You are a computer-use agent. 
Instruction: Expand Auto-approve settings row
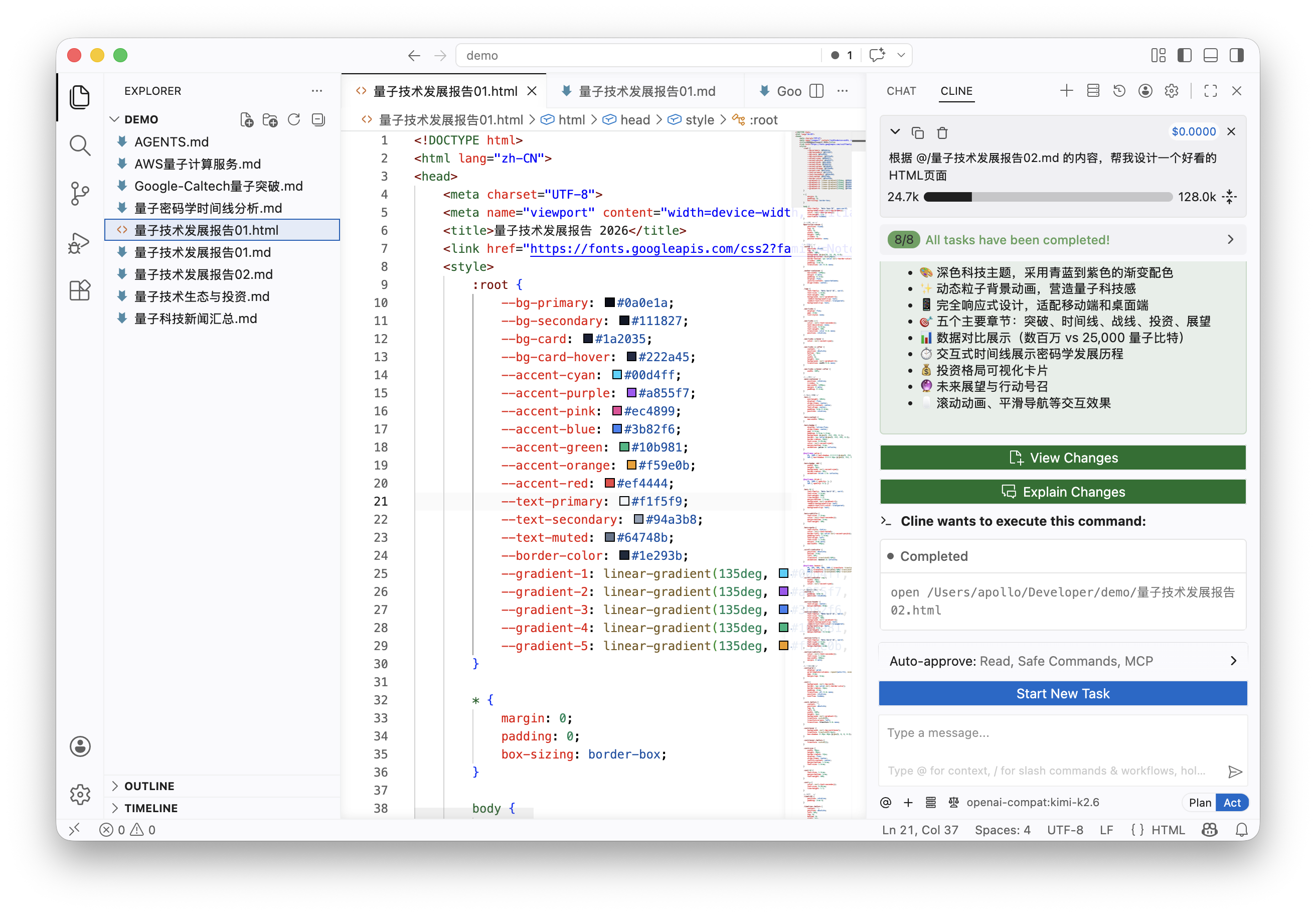[1063, 661]
